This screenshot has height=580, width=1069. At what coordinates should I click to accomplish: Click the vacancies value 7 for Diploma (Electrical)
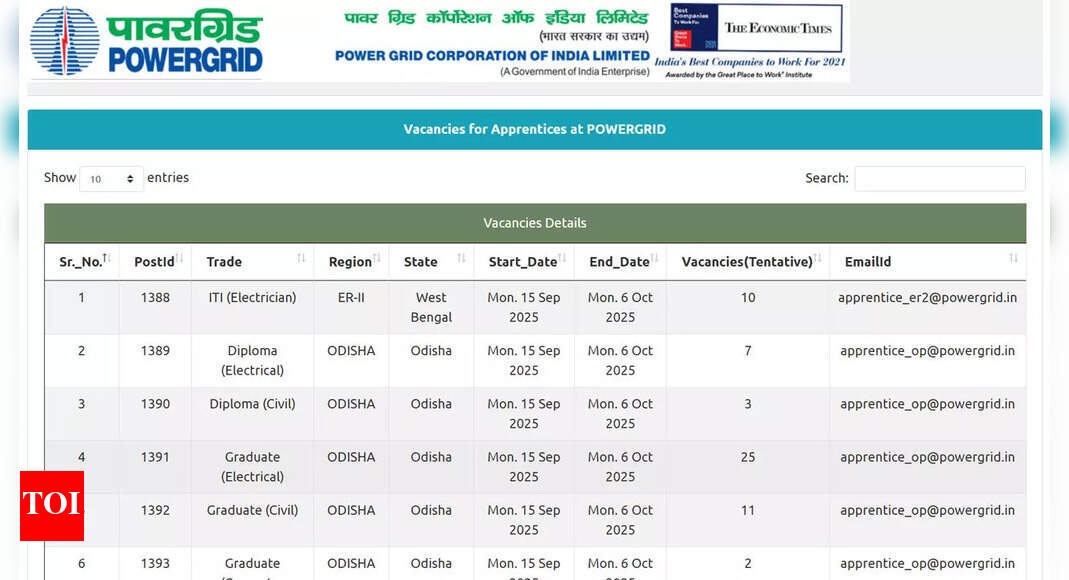click(748, 351)
